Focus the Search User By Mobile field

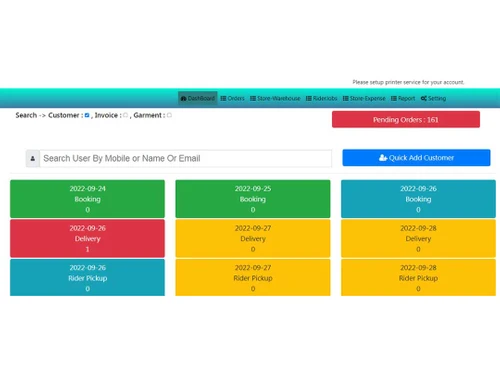[x=186, y=158]
